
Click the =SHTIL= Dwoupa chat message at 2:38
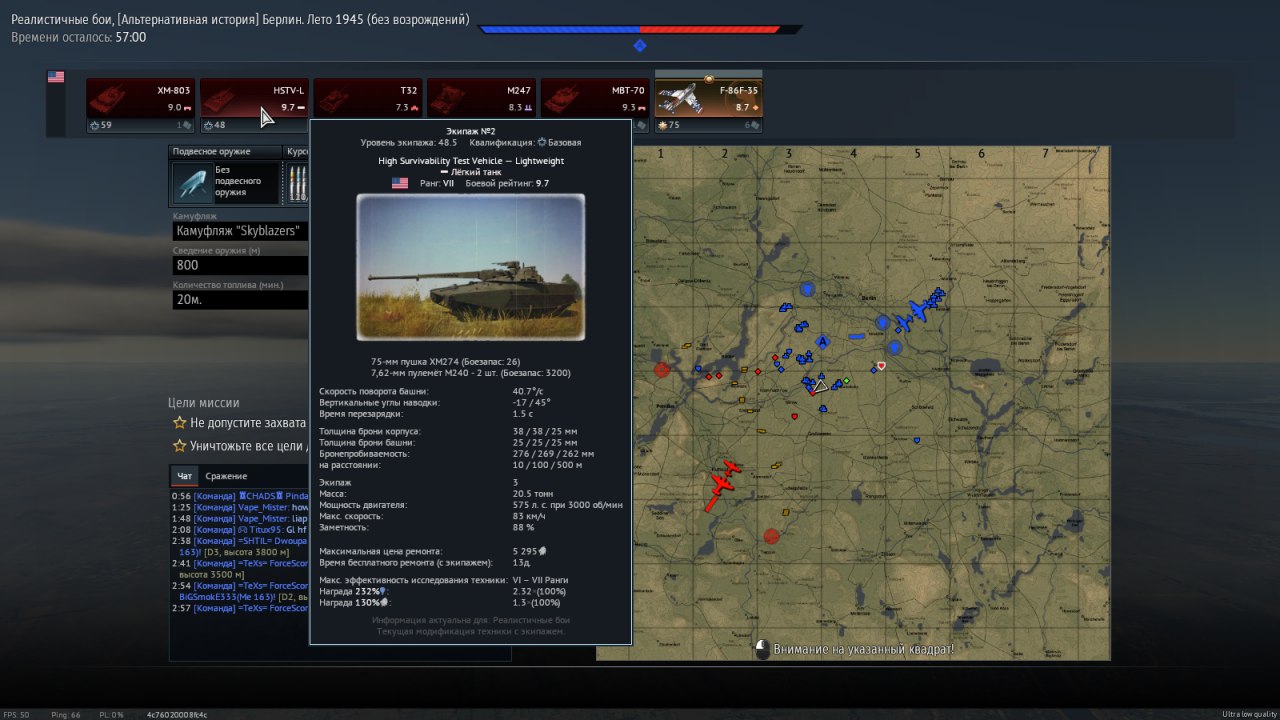pos(240,546)
